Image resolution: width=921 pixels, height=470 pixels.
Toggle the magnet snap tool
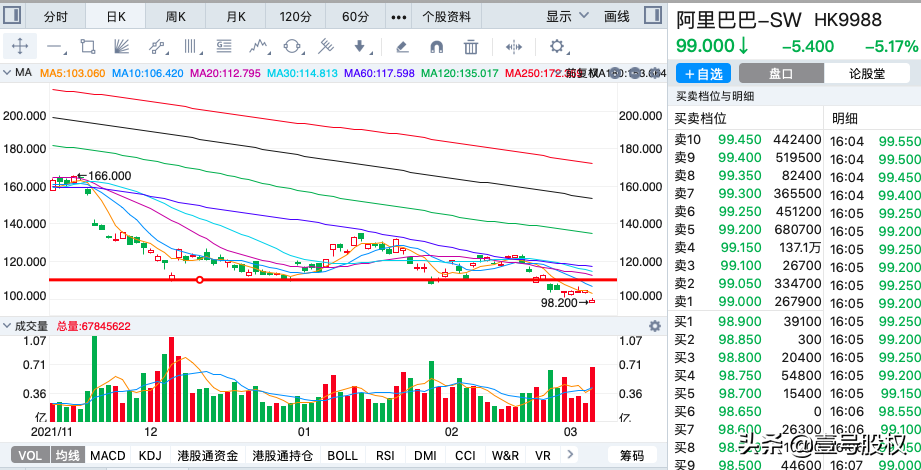pos(436,46)
